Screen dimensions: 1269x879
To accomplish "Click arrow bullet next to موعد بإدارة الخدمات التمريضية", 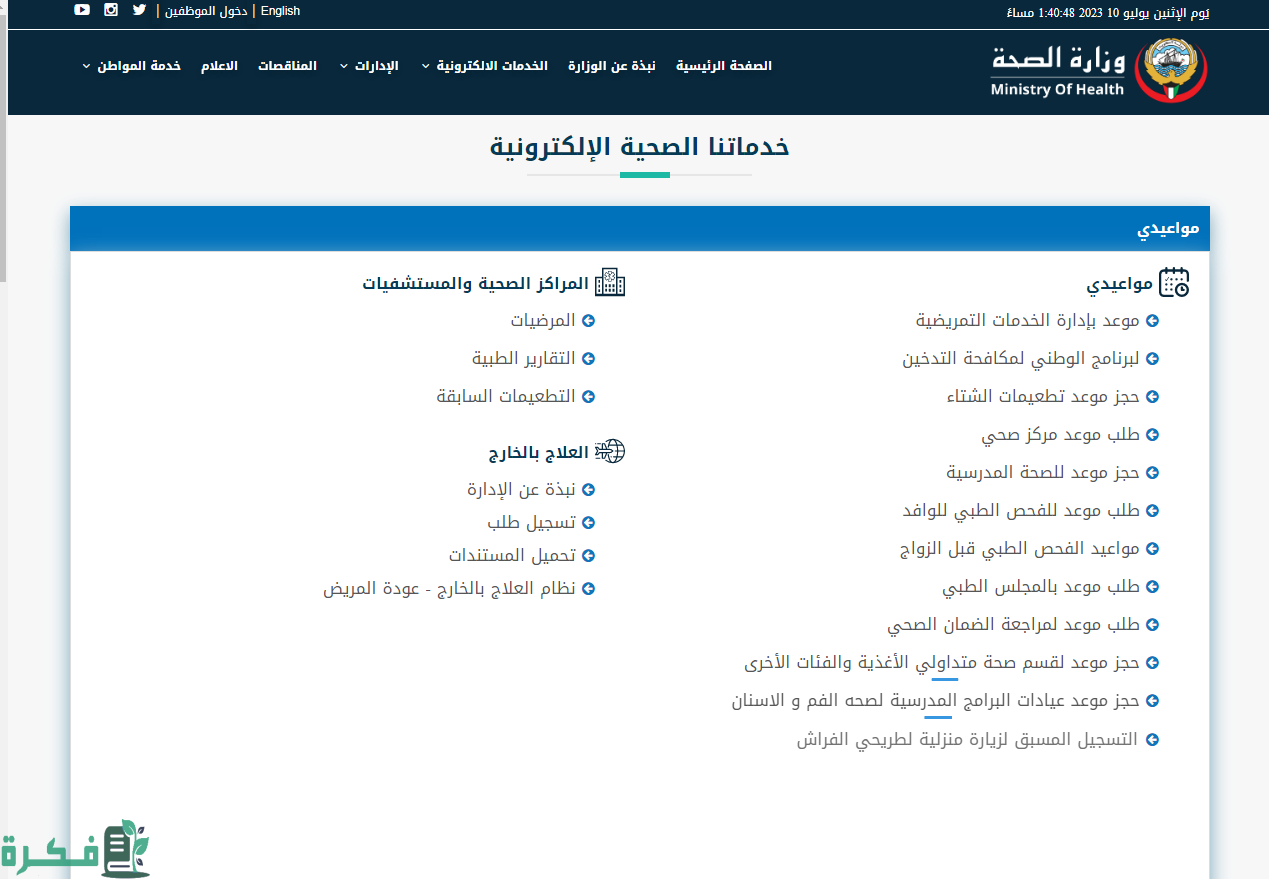I will pyautogui.click(x=1152, y=321).
